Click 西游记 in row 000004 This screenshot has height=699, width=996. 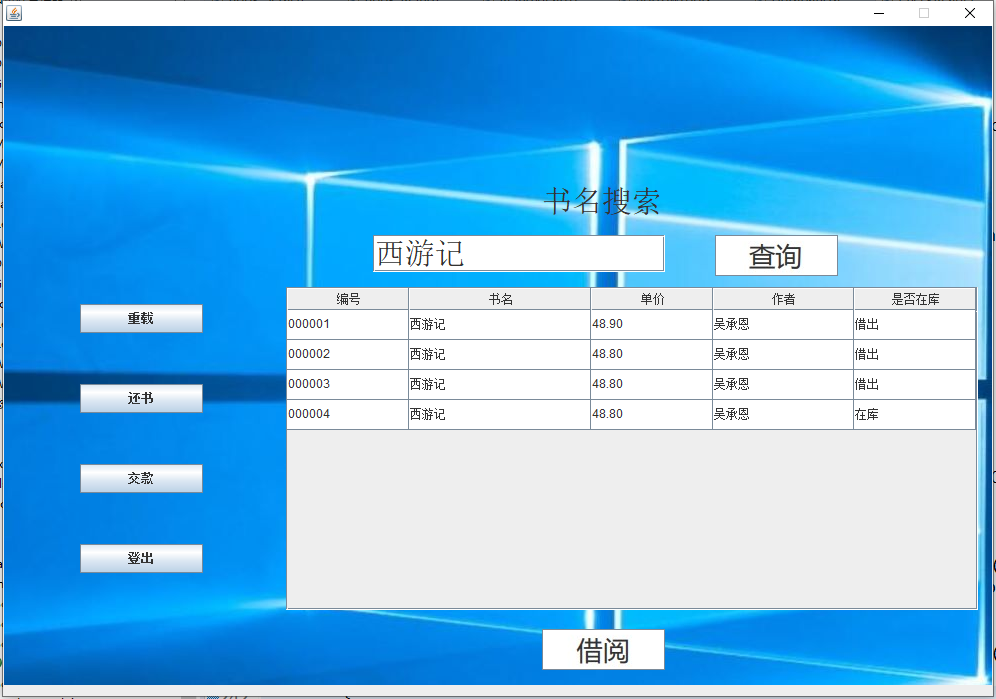[x=500, y=414]
